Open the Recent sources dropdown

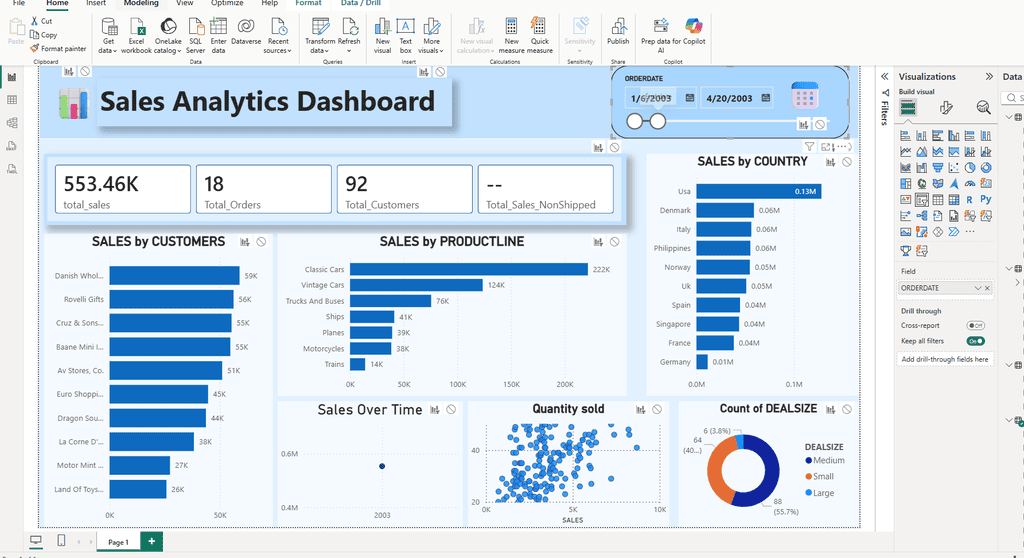(x=278, y=35)
